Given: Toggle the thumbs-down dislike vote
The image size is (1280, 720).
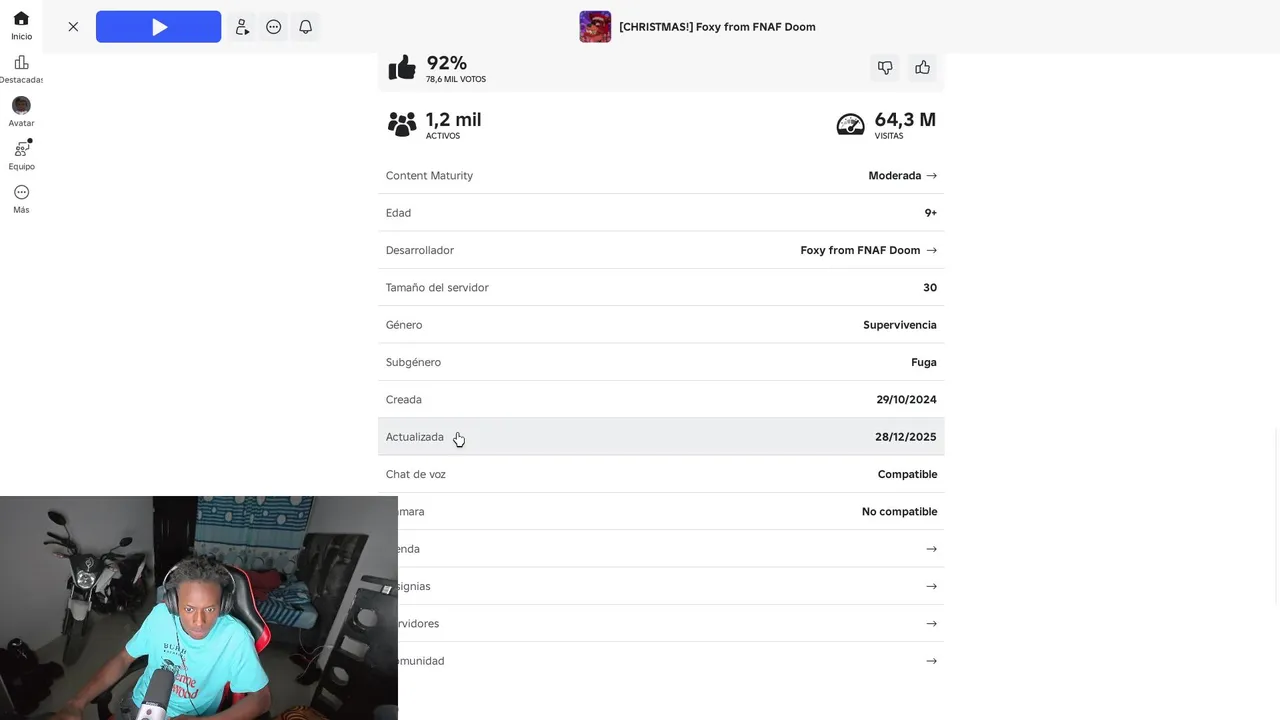Looking at the screenshot, I should [x=885, y=68].
